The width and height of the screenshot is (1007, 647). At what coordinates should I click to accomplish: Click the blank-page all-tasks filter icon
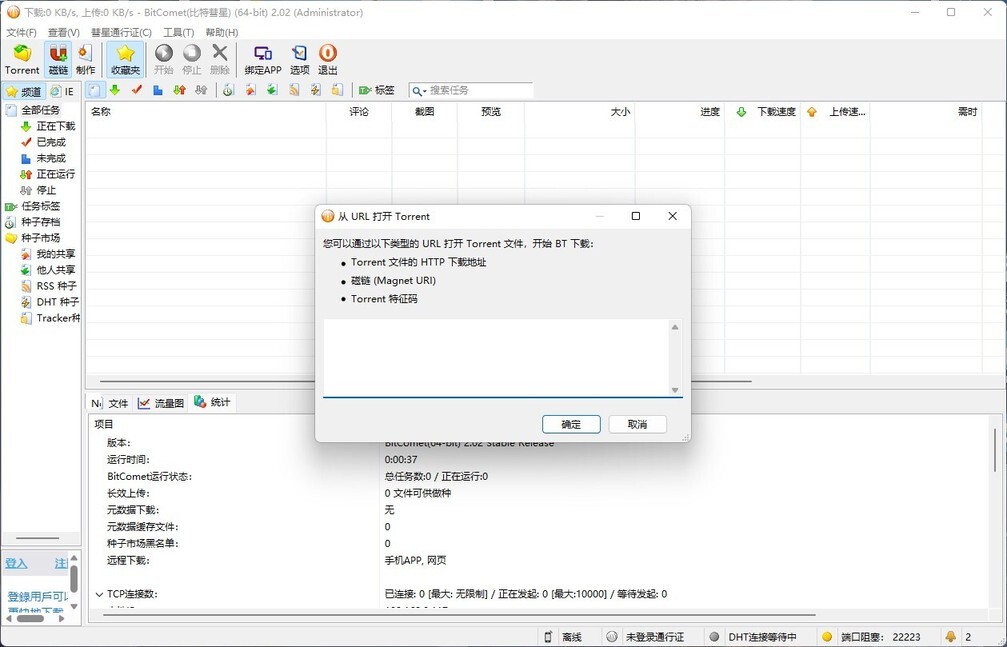coord(94,91)
